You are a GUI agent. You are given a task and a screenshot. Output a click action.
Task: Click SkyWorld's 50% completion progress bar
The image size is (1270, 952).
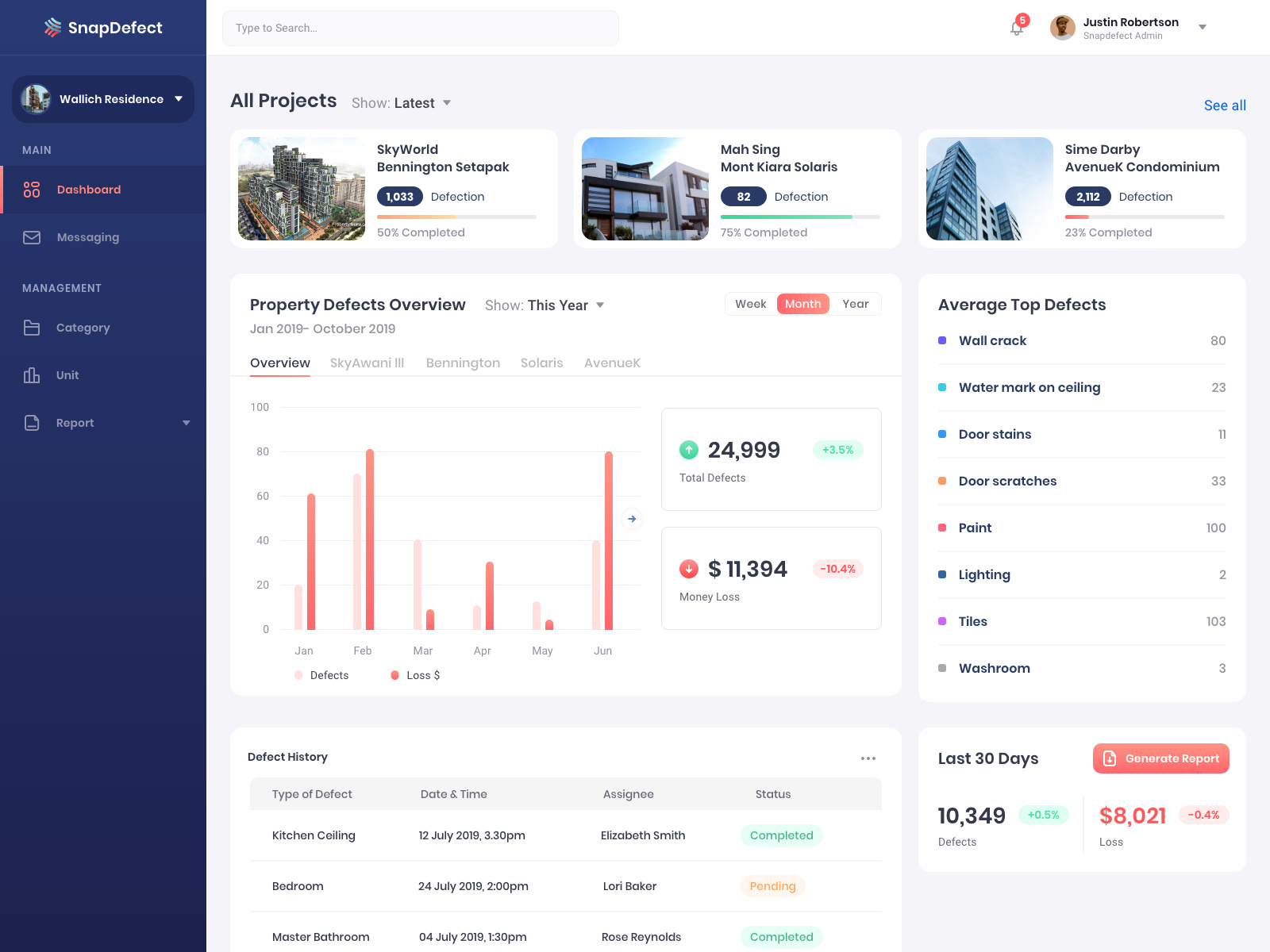pos(456,216)
